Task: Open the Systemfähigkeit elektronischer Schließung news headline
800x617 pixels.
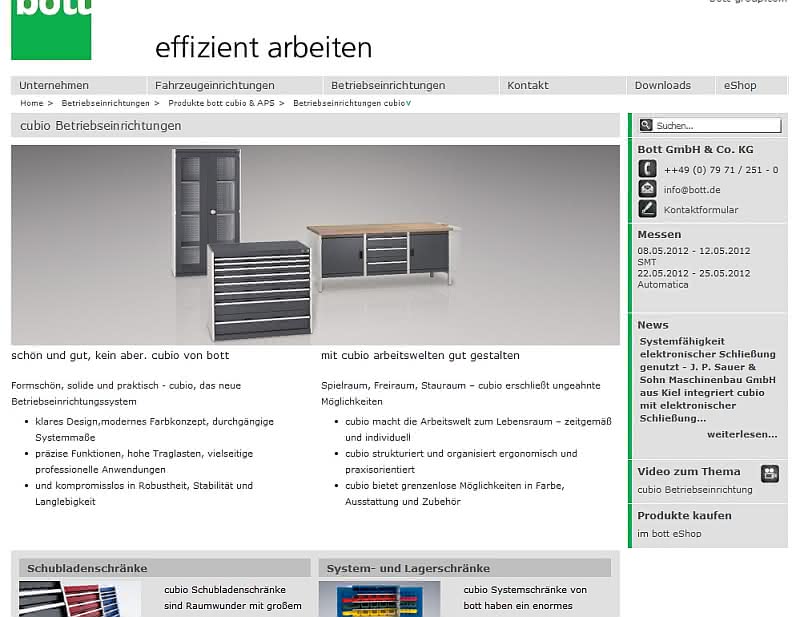Action: pyautogui.click(x=708, y=380)
